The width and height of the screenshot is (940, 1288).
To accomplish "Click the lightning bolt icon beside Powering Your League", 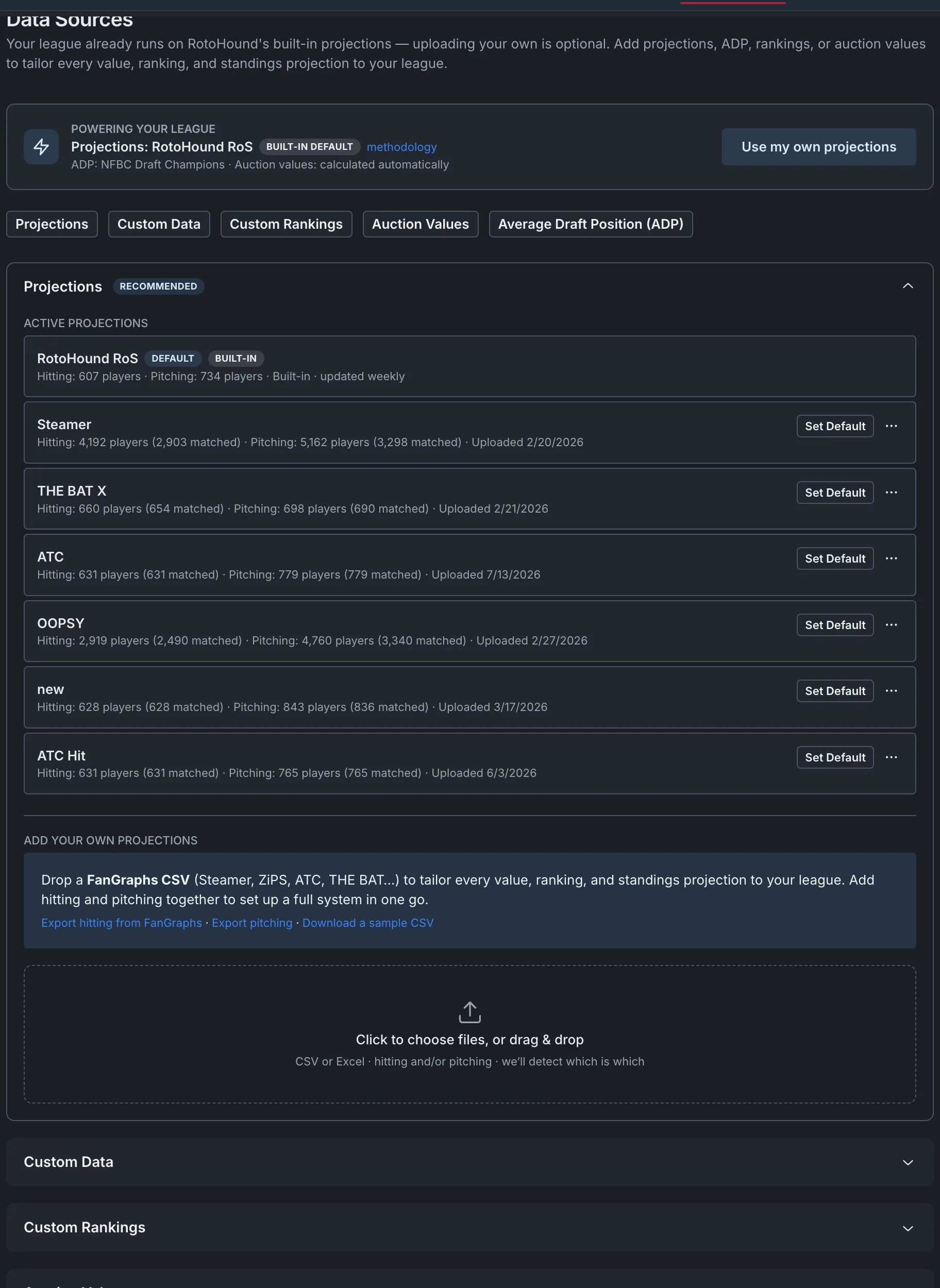I will 41,147.
